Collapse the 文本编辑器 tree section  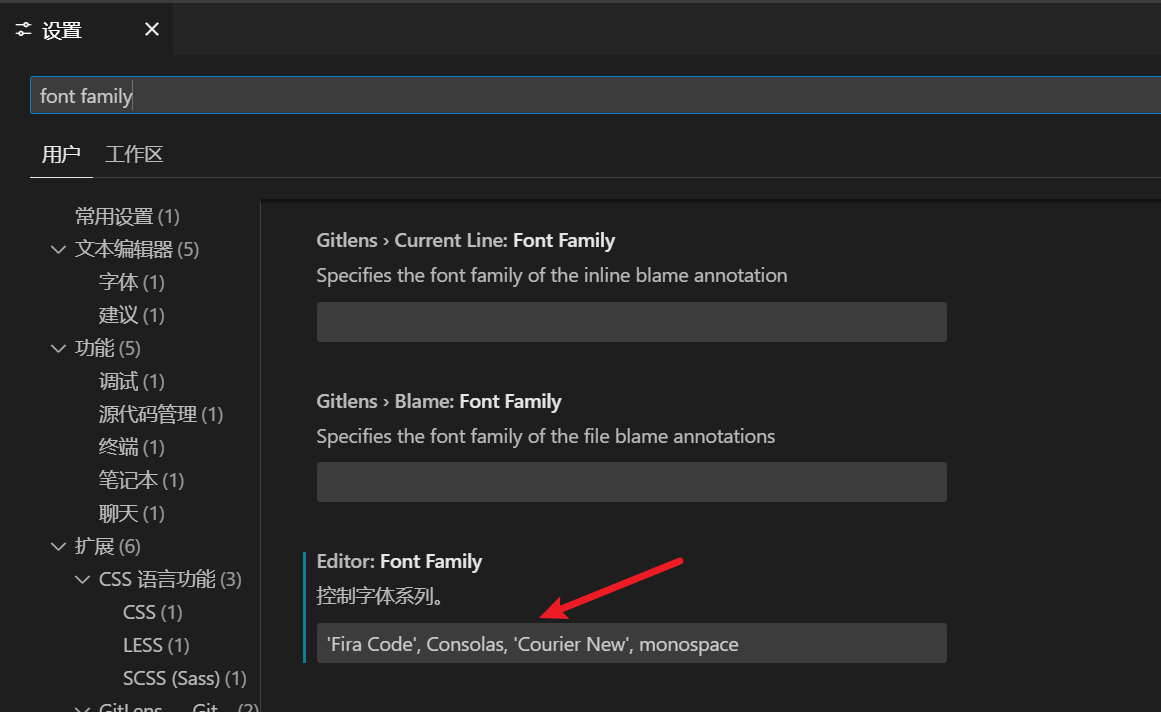pyautogui.click(x=58, y=249)
